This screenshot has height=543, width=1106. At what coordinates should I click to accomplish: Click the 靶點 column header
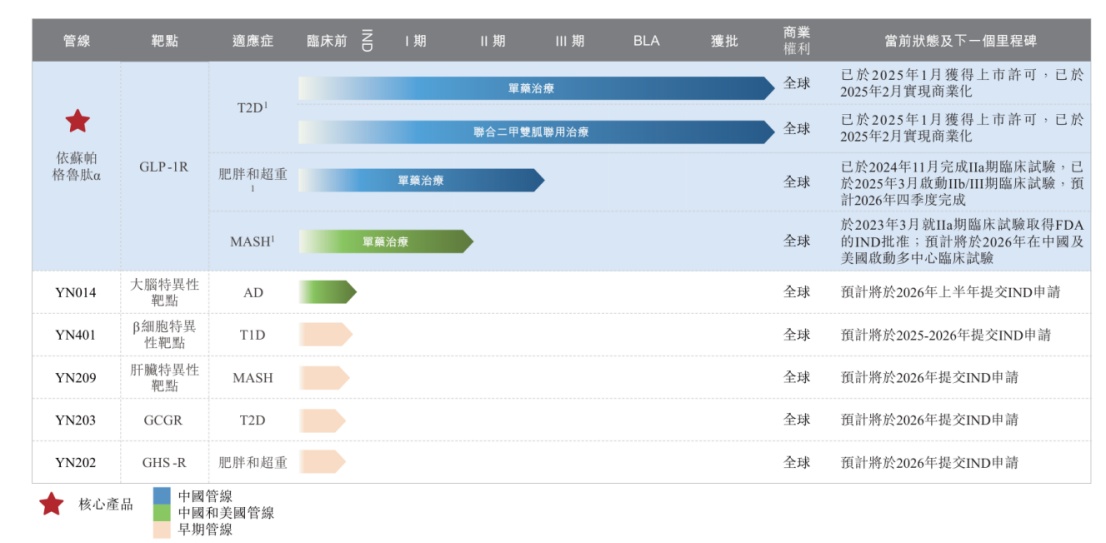164,41
